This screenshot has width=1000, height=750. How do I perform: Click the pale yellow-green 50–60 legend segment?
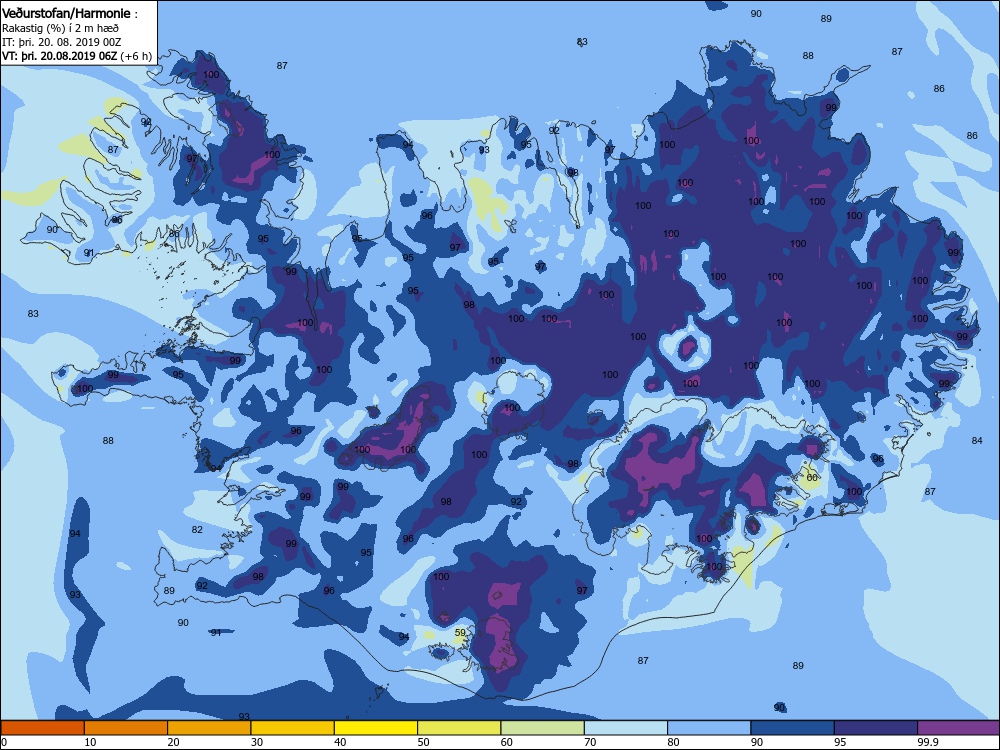[459, 728]
